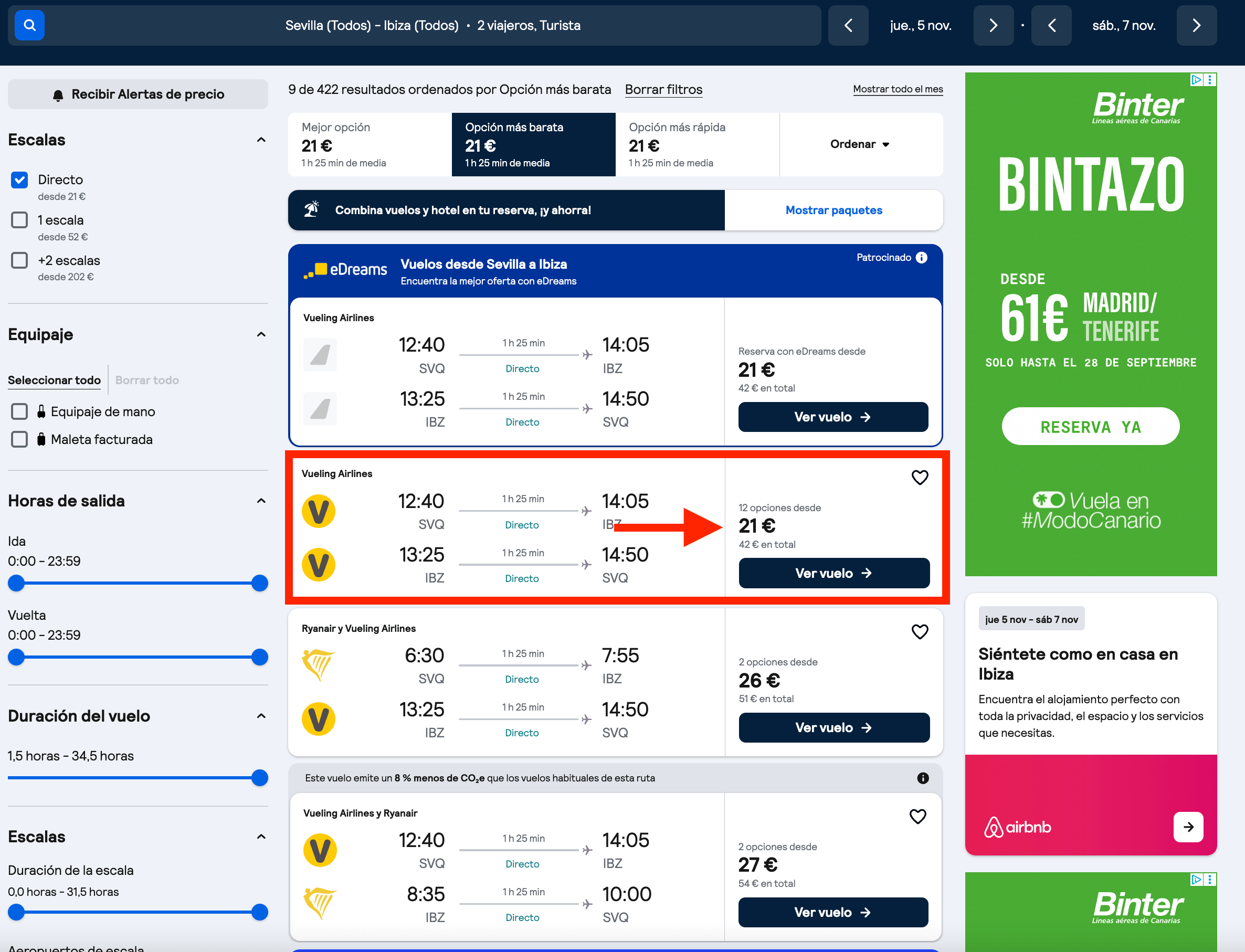Viewport: 1245px width, 952px height.
Task: Click Seleccionar todo under Equipaje
Action: coord(55,380)
